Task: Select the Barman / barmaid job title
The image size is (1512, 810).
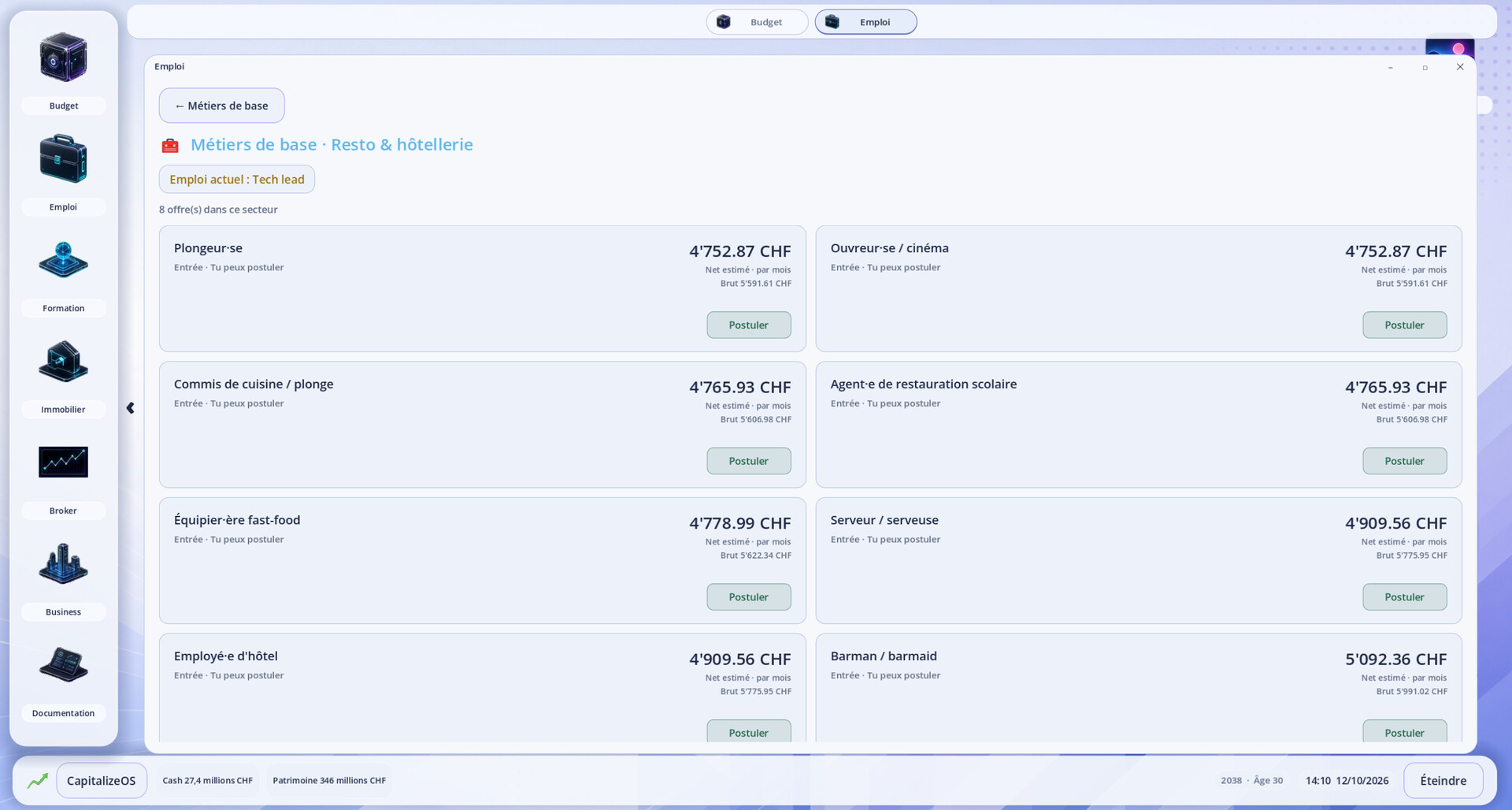Action: click(884, 656)
